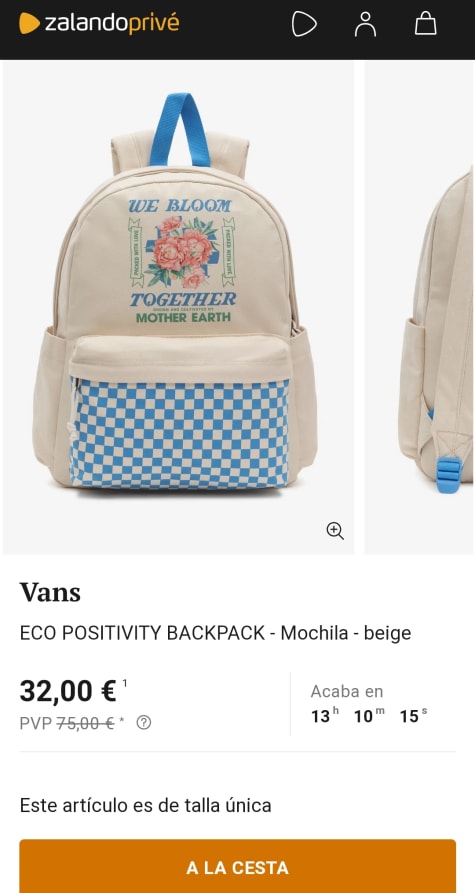Click the talla única size notice
This screenshot has height=893, width=475.
point(145,805)
